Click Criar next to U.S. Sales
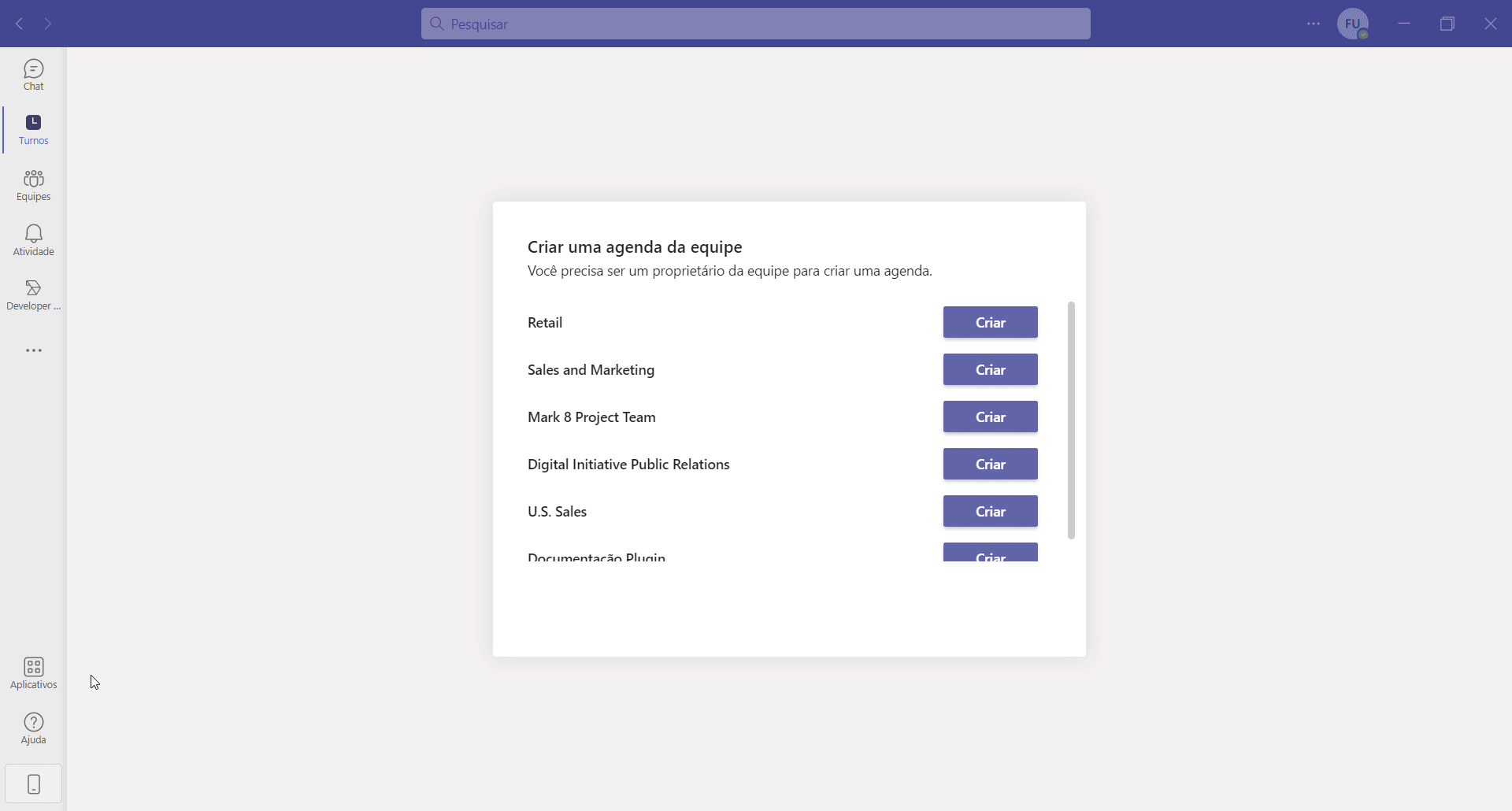 990,511
